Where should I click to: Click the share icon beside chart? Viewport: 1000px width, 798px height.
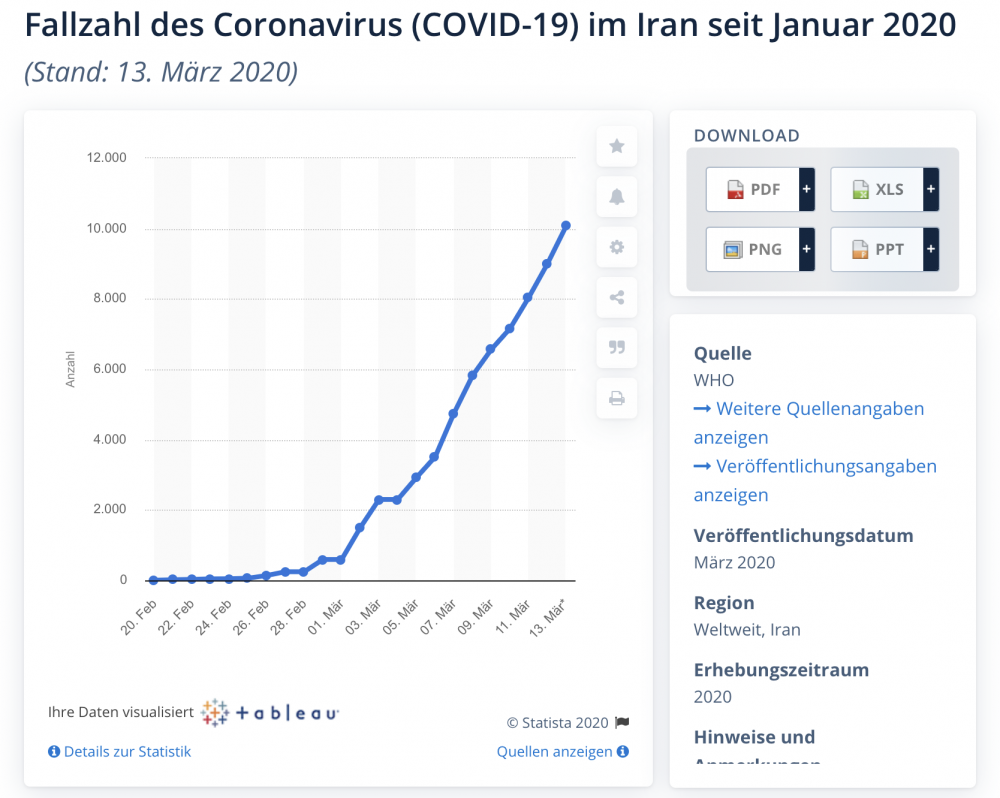coord(617,297)
